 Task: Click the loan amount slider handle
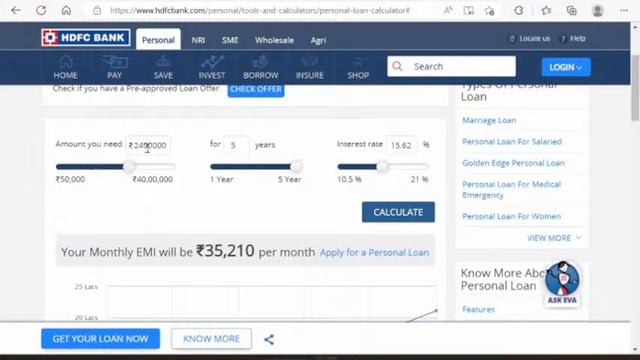128,167
